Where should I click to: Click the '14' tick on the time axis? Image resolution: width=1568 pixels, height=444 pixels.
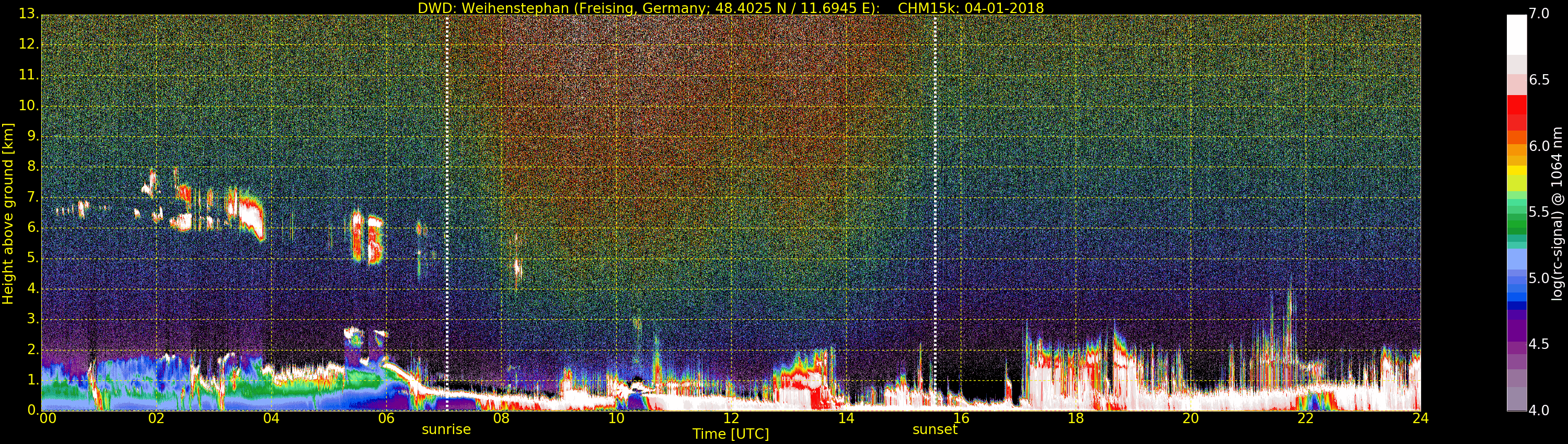[x=846, y=418]
